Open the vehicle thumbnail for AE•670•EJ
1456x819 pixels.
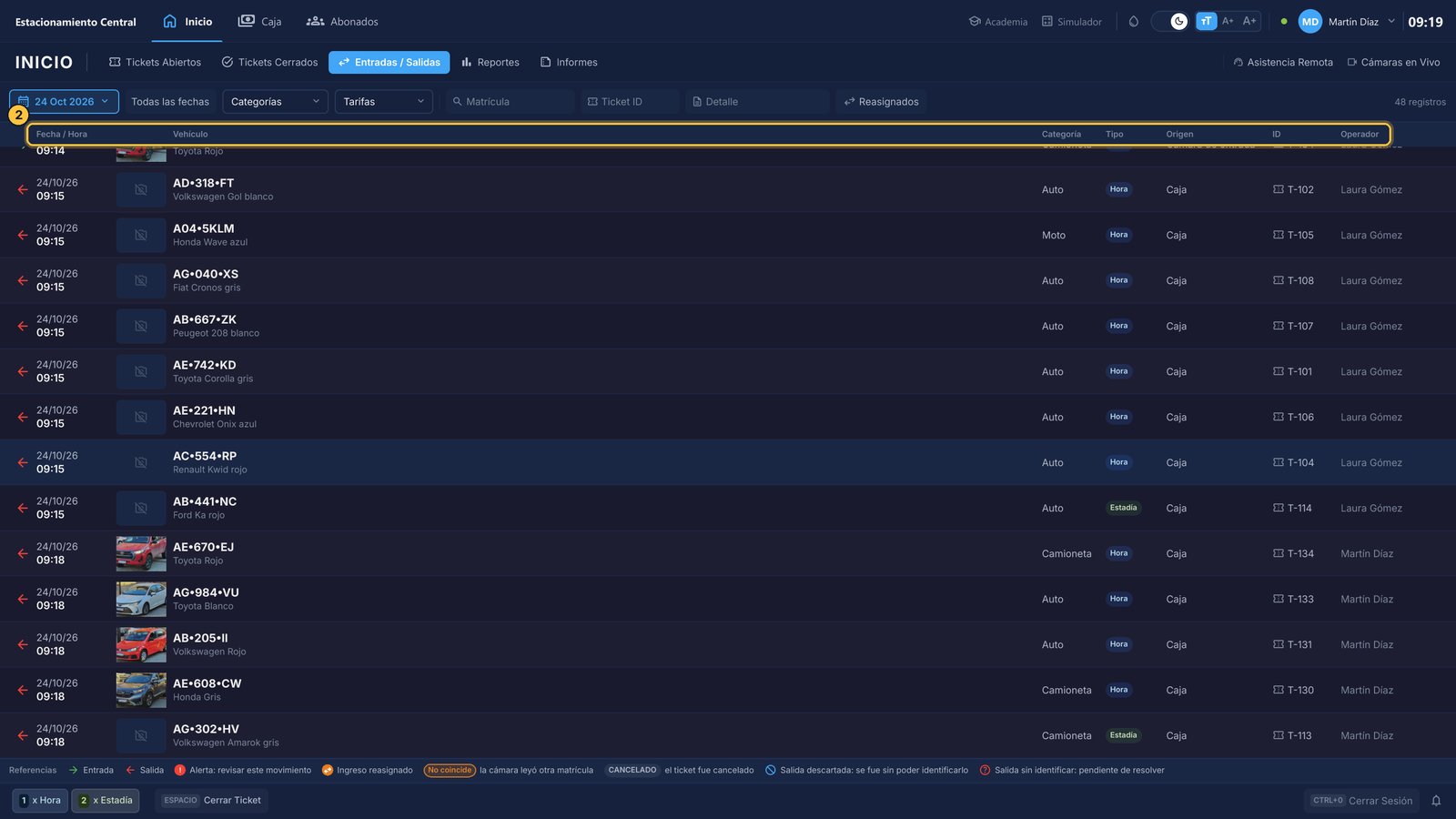141,553
